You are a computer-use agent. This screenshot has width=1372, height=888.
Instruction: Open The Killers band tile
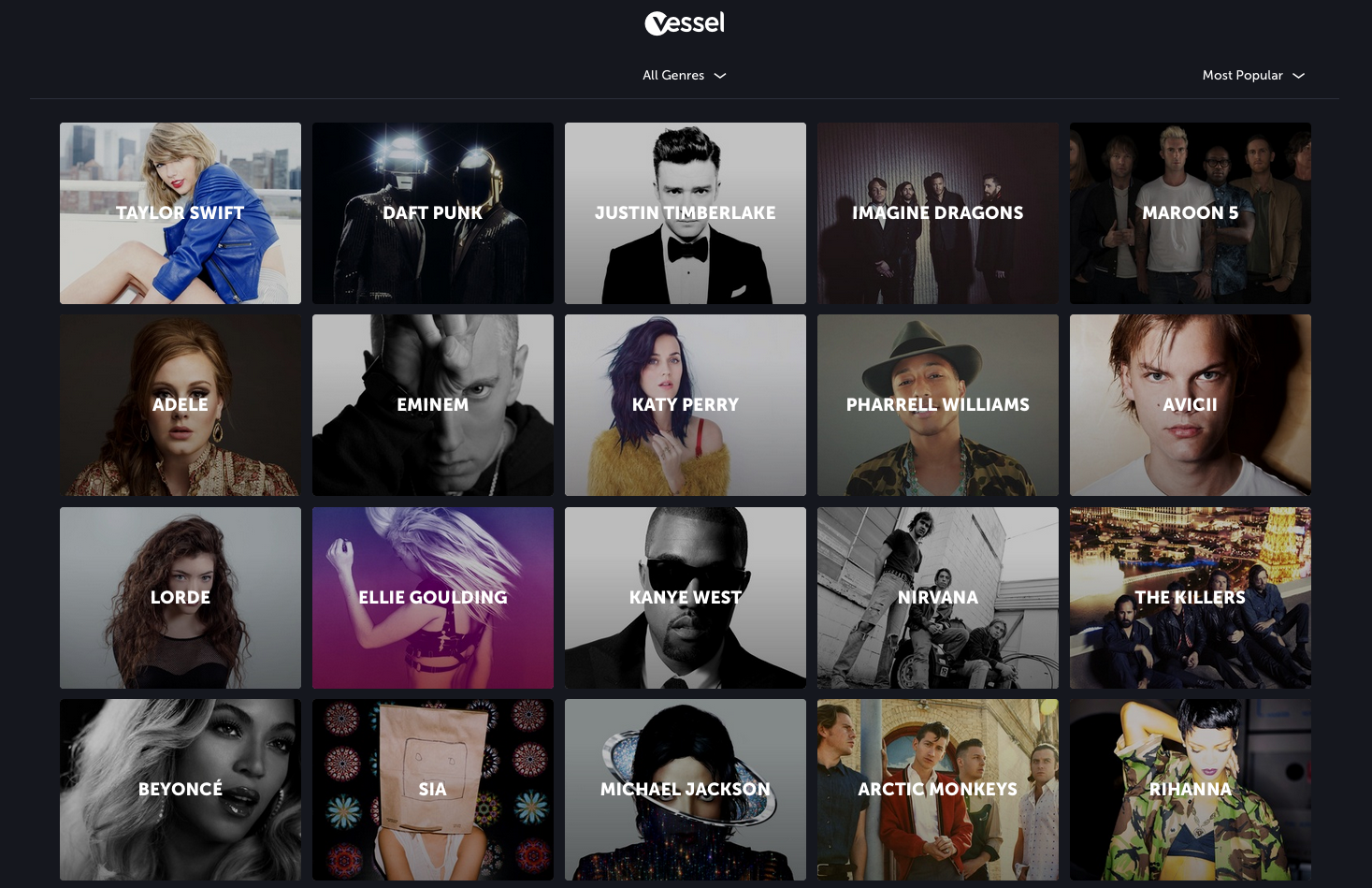1191,598
